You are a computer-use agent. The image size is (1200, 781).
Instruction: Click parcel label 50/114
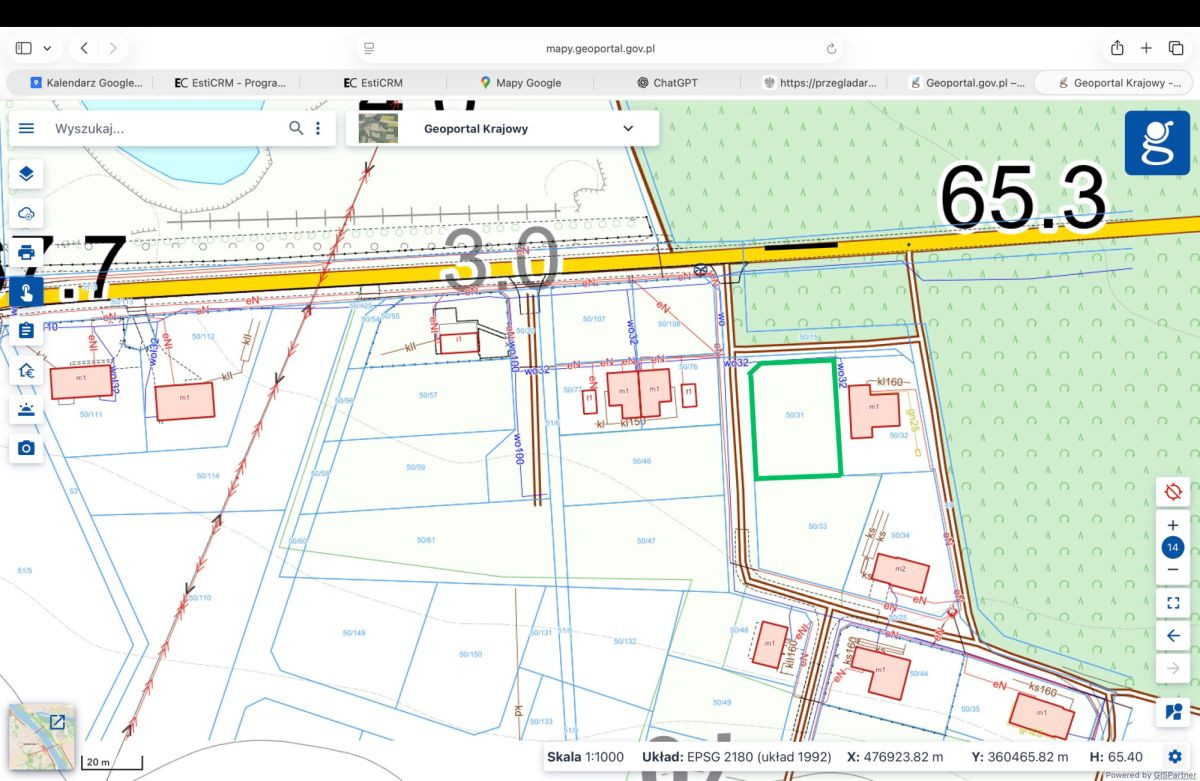click(208, 476)
